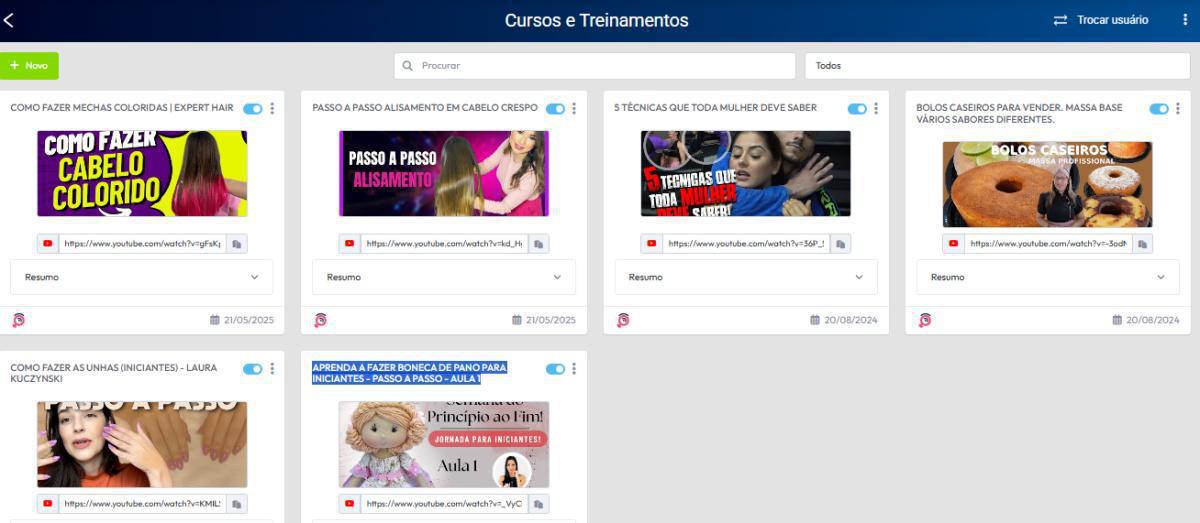This screenshot has width=1200, height=523.
Task: Disable the 5 Técnicas course switch
Action: click(x=857, y=108)
